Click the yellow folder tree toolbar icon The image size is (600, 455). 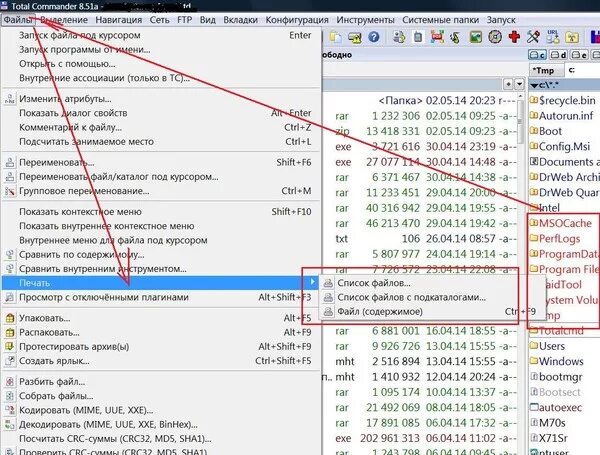(572, 37)
